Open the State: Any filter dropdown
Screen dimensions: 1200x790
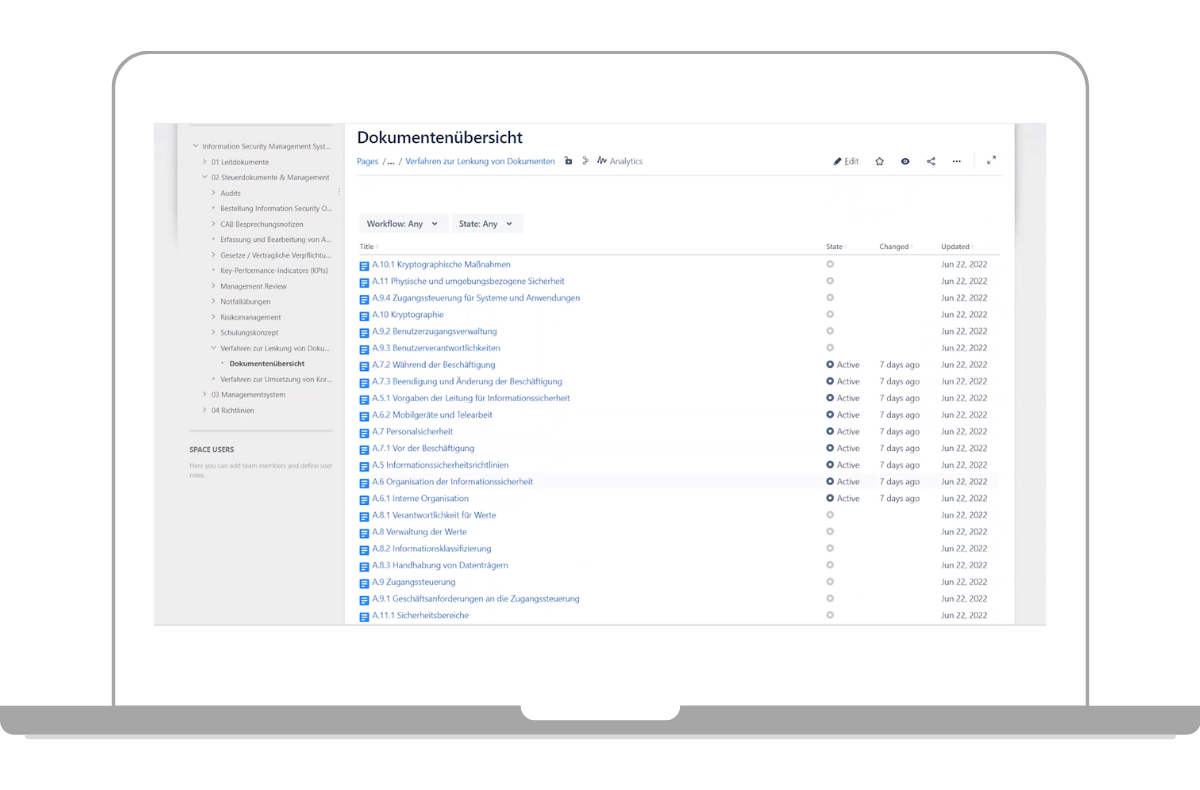pos(486,224)
